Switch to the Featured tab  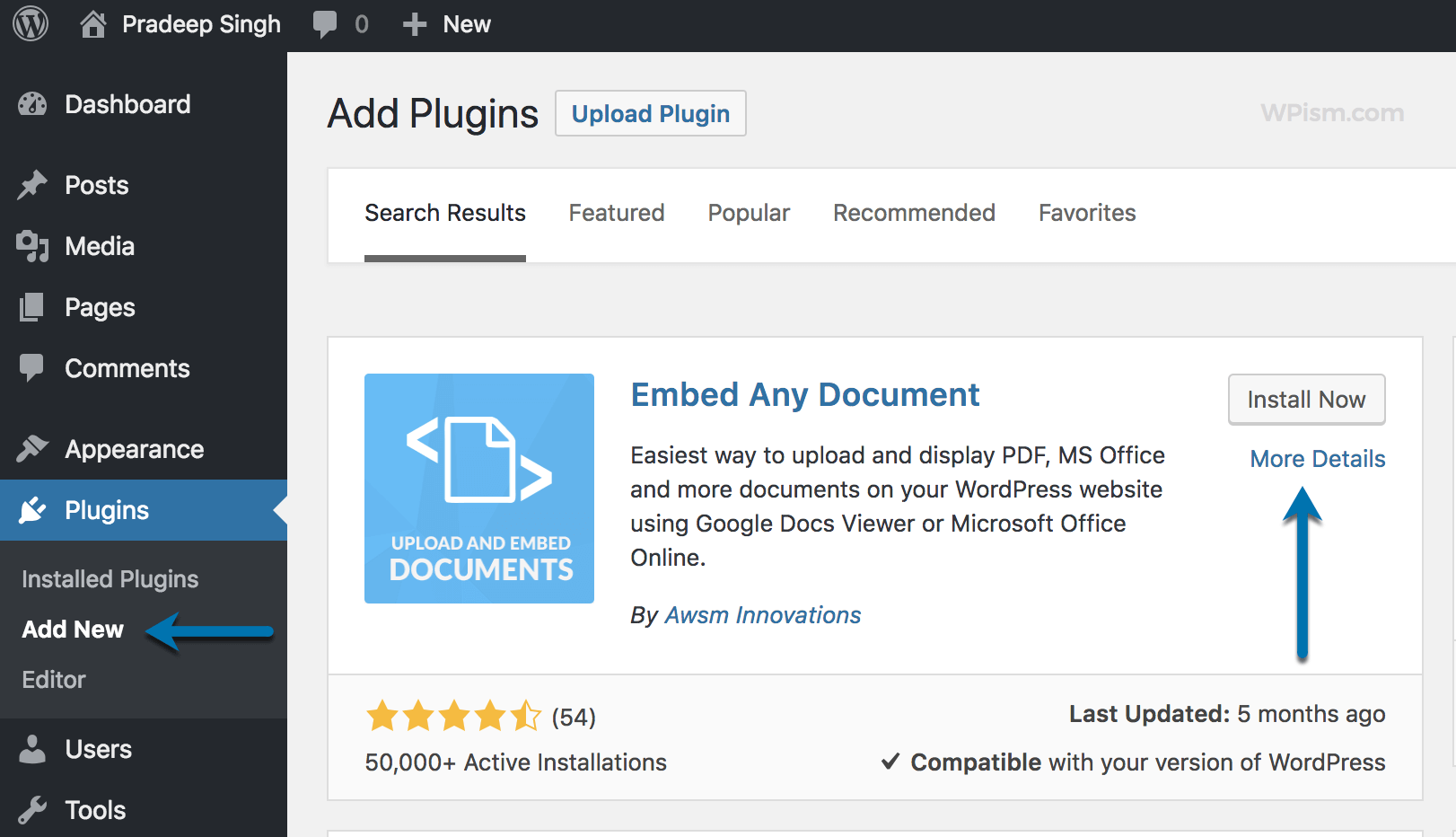tap(616, 213)
